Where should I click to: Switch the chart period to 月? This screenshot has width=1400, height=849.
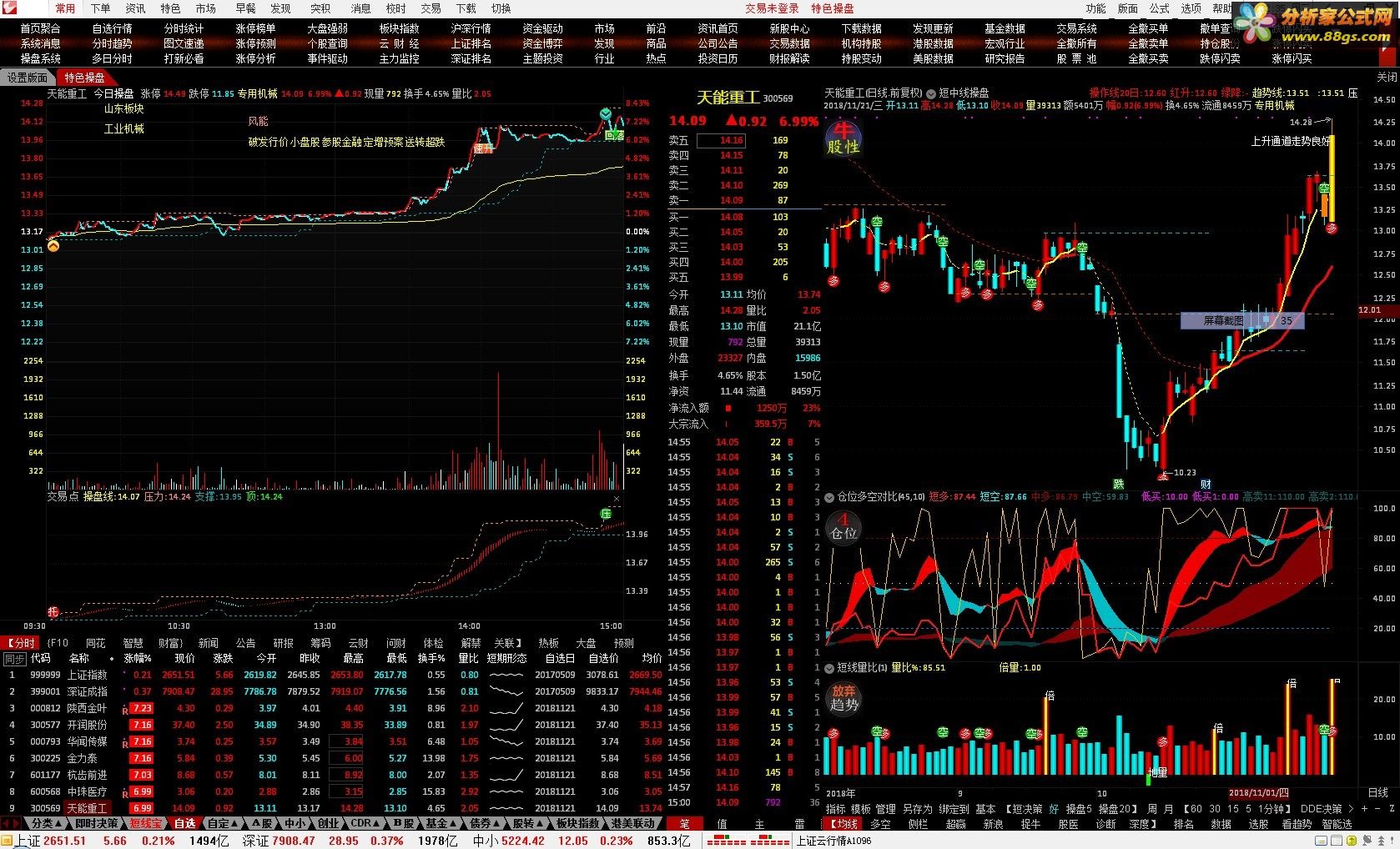(x=1168, y=809)
